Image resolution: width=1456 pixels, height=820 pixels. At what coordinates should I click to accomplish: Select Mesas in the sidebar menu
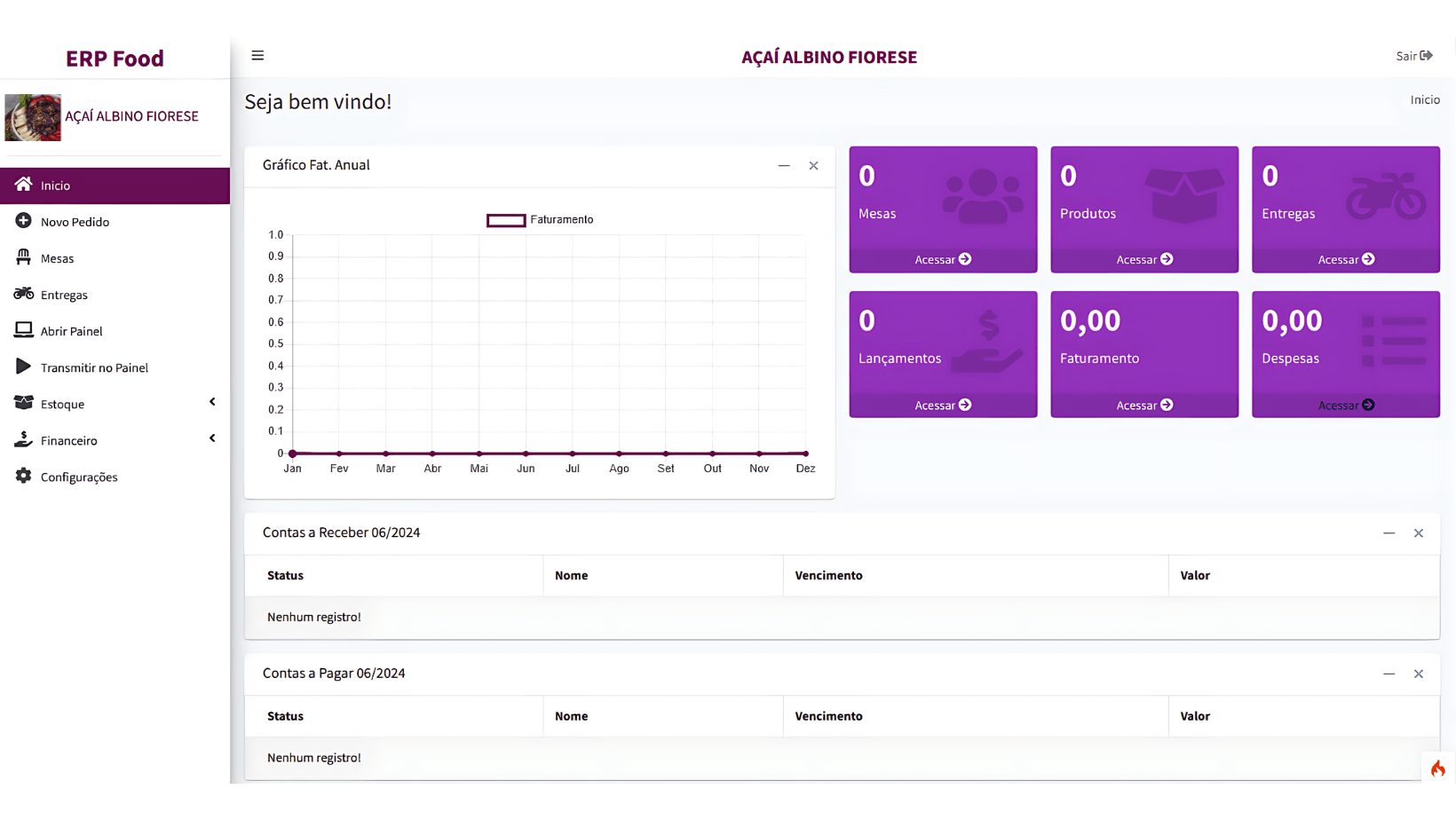(x=57, y=258)
